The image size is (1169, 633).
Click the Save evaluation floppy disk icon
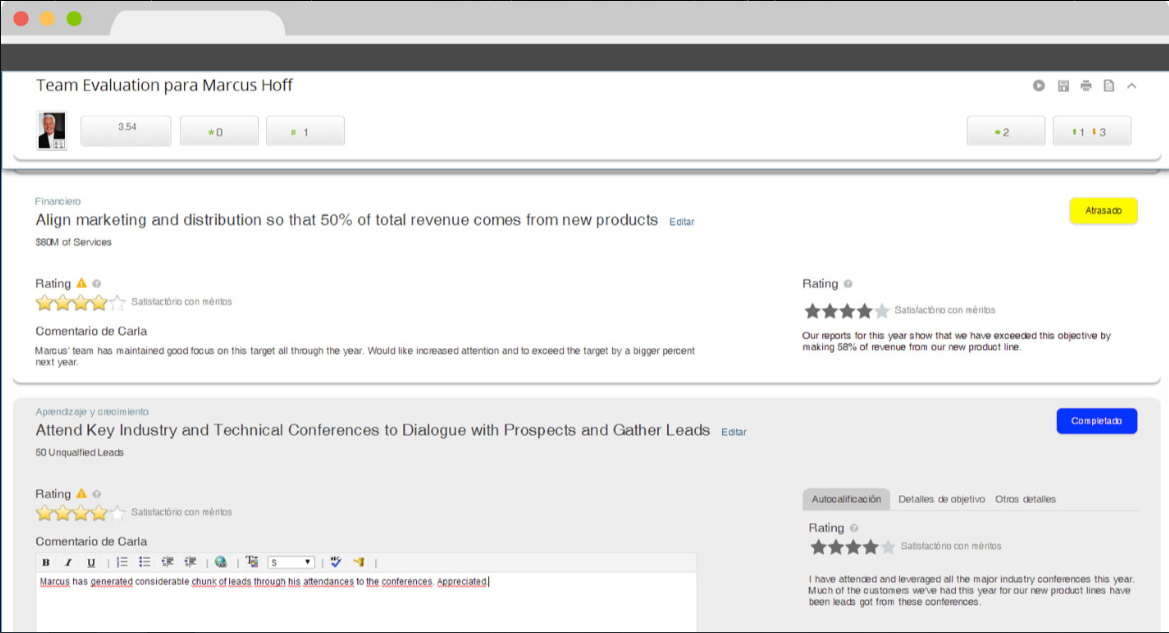coord(1062,85)
